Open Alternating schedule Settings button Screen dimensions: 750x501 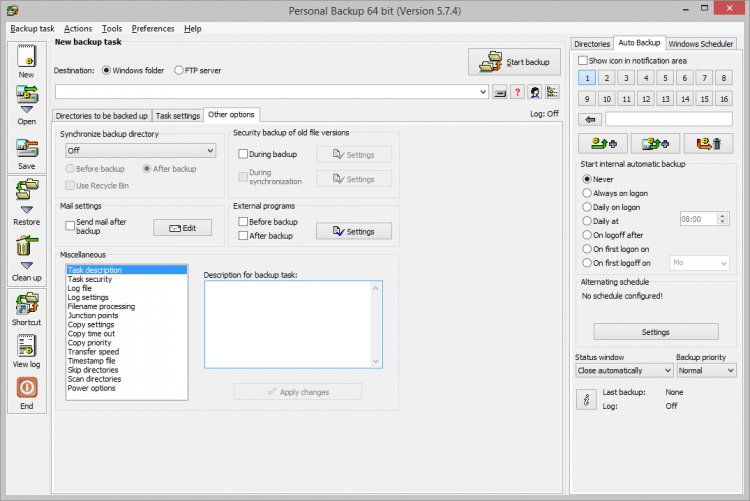click(x=656, y=332)
